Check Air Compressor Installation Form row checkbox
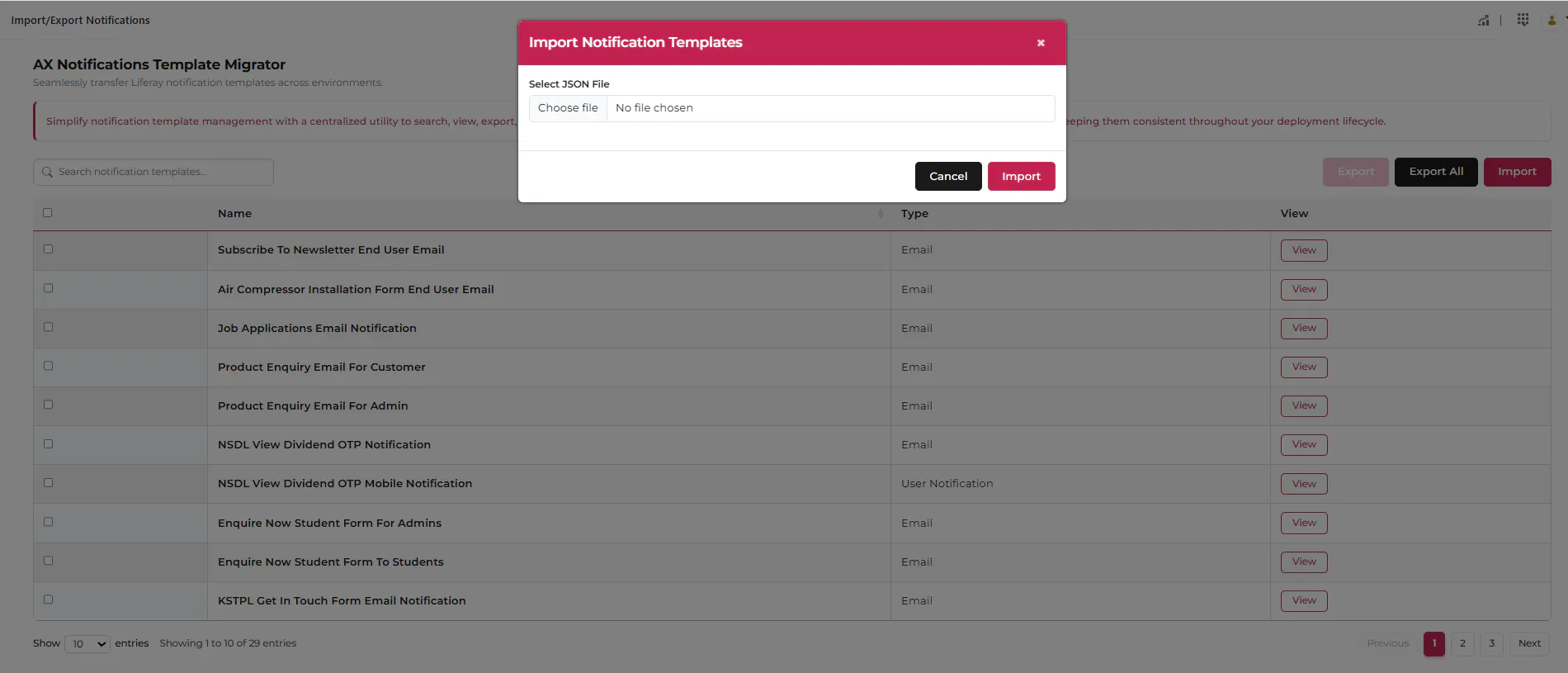The height and width of the screenshot is (673, 1568). click(x=48, y=288)
